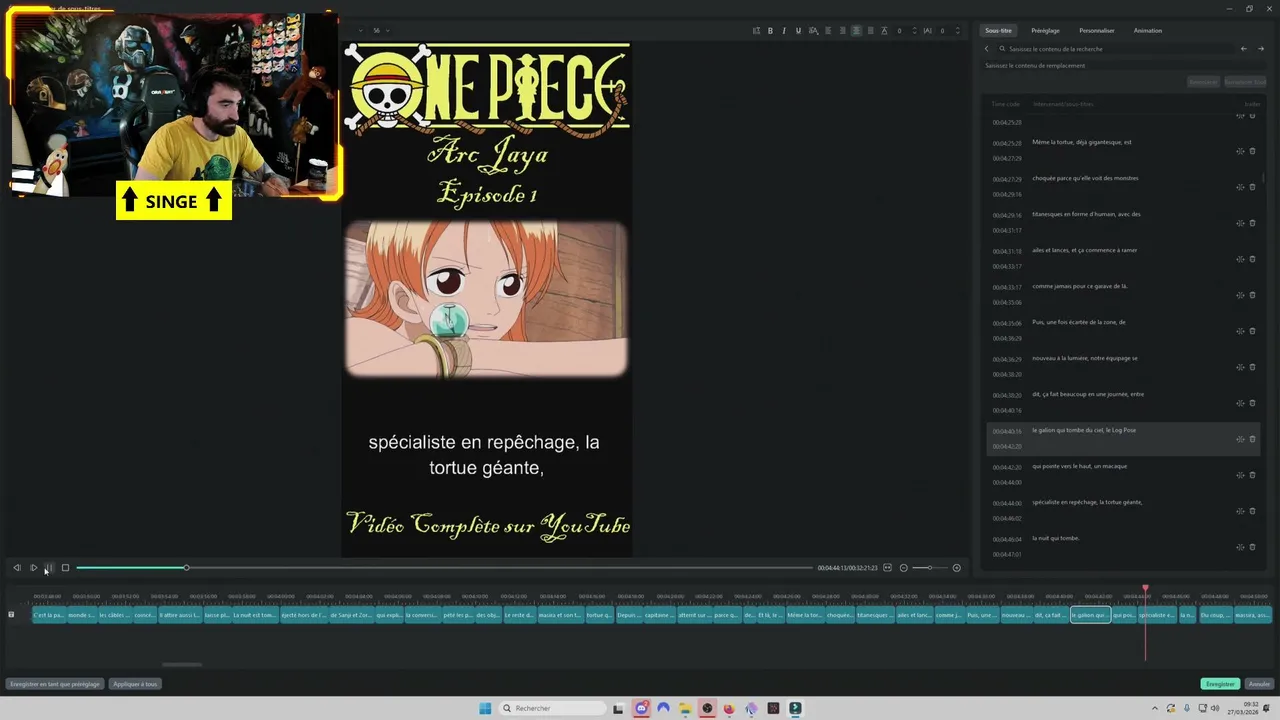Justify subtitle text
The height and width of the screenshot is (720, 1280).
[870, 31]
